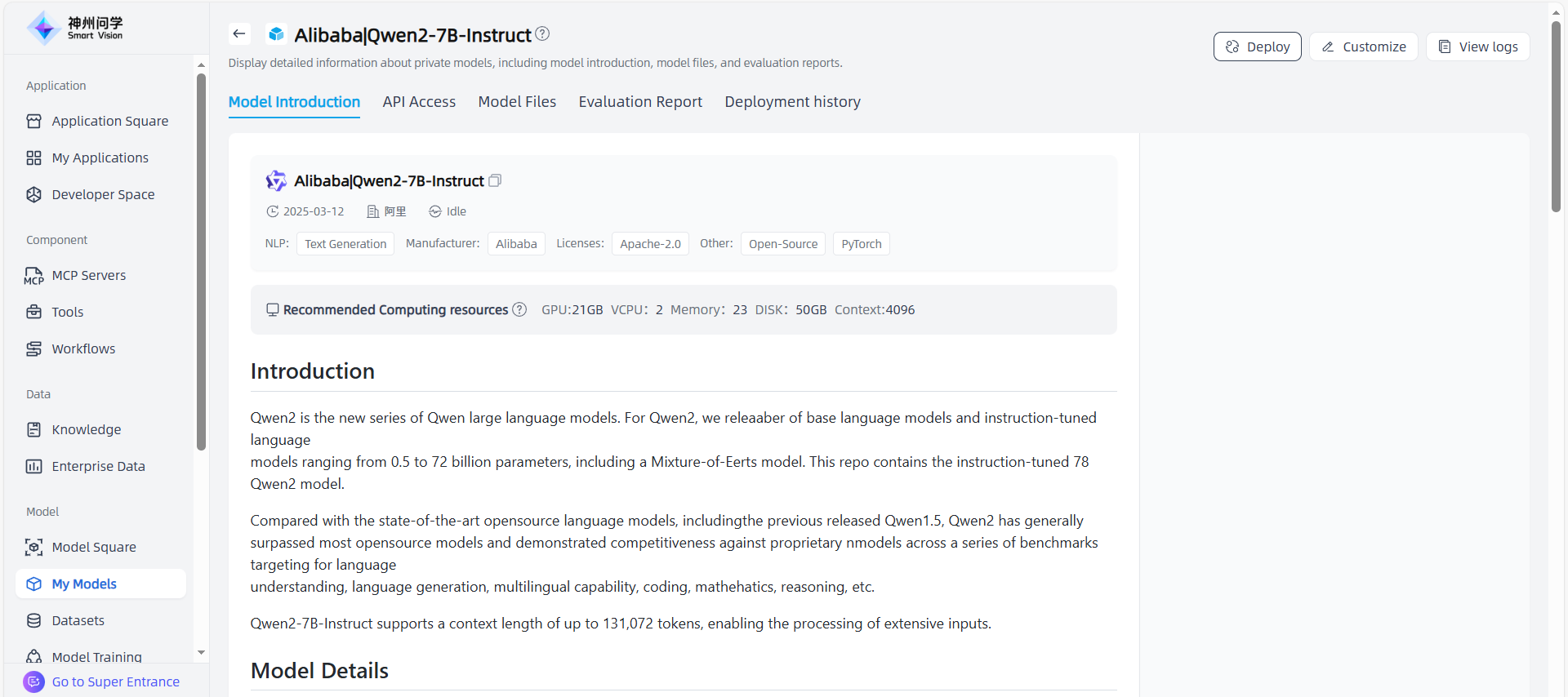
Task: Click the help icon beside model title
Action: click(x=542, y=34)
